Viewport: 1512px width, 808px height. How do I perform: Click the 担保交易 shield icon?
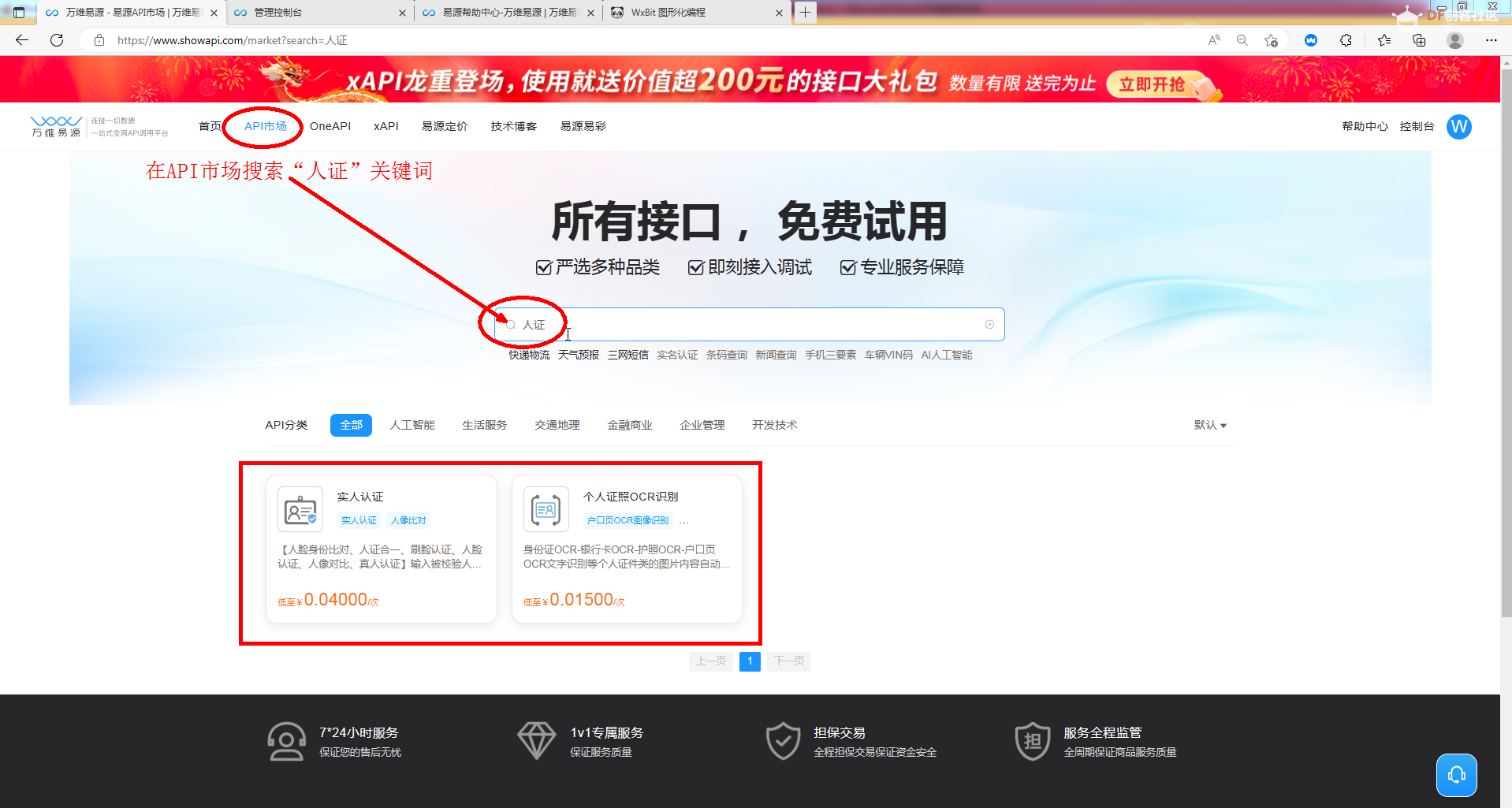[783, 741]
